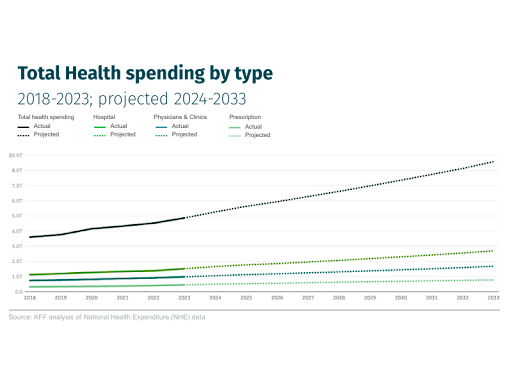Click the Hospital 'Projected' legend label

click(123, 134)
